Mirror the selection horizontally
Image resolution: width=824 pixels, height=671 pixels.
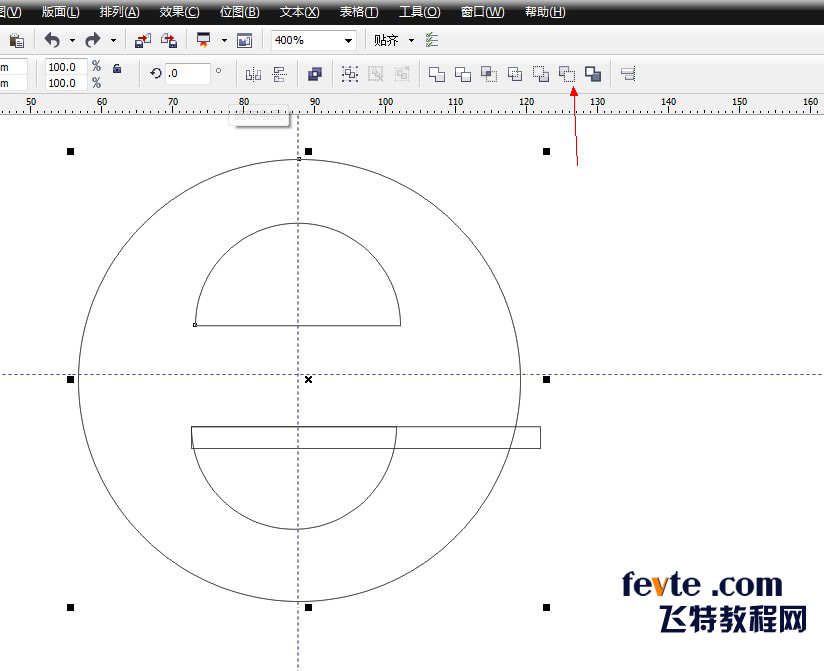(253, 74)
